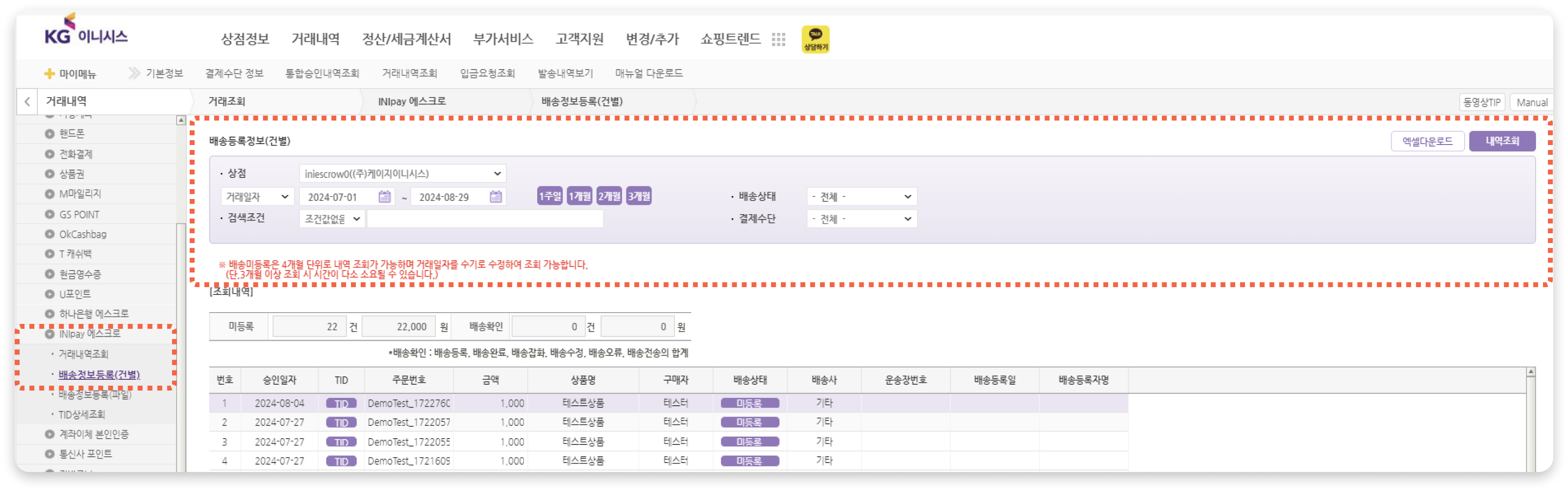The image size is (1568, 492).
Task: Open the start date calendar picker
Action: (x=384, y=197)
